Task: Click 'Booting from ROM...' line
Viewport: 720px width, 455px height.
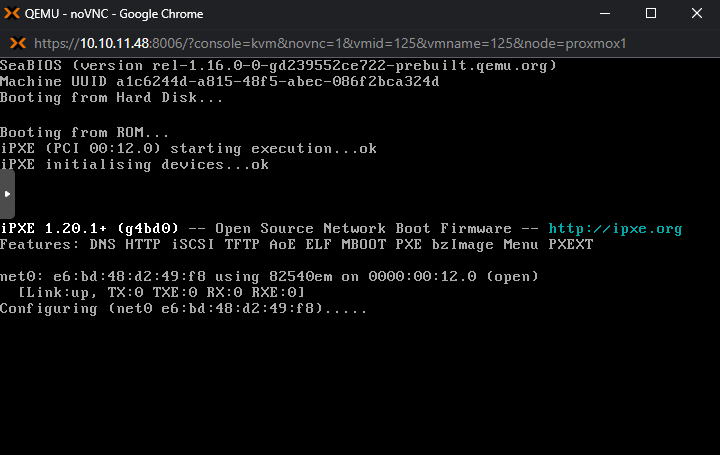Action: pos(84,132)
